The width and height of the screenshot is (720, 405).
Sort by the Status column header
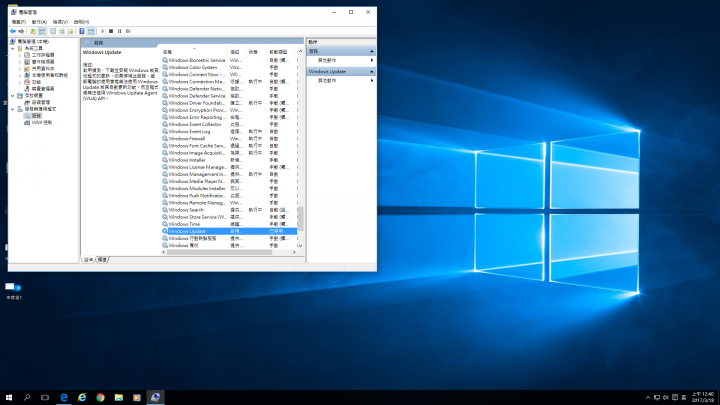click(x=257, y=52)
